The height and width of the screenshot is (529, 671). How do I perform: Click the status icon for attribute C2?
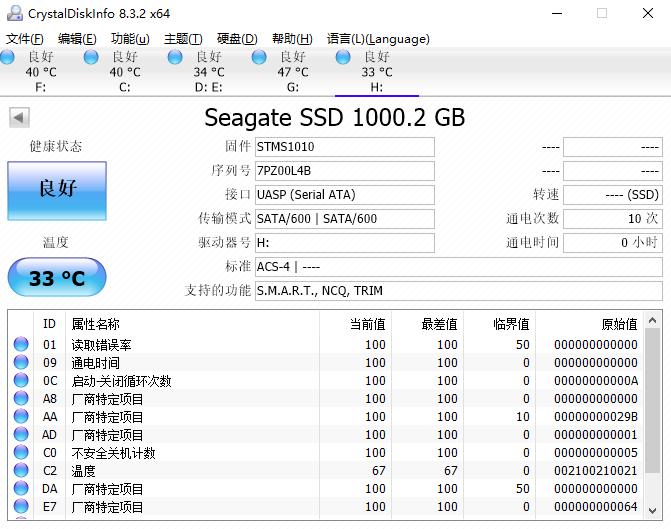coord(21,470)
